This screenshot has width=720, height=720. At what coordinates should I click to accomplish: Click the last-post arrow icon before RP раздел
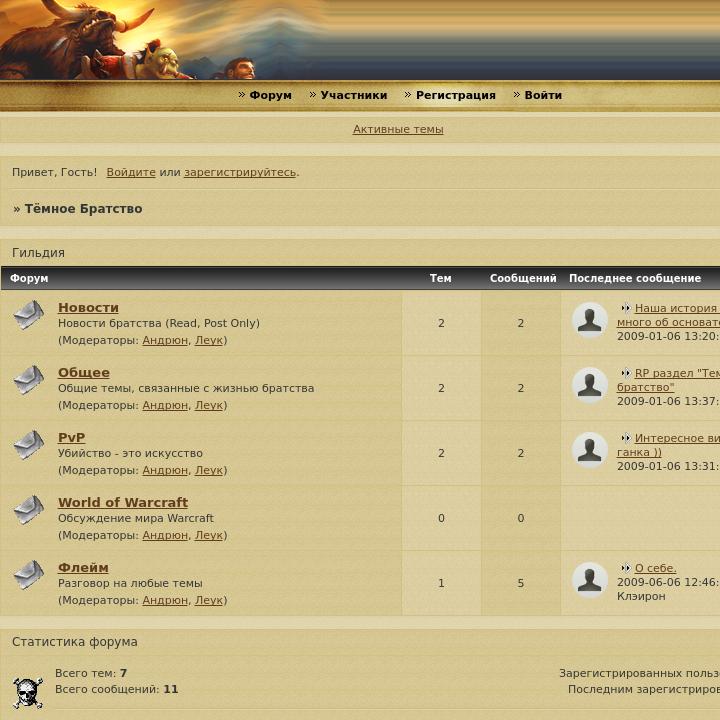[625, 373]
